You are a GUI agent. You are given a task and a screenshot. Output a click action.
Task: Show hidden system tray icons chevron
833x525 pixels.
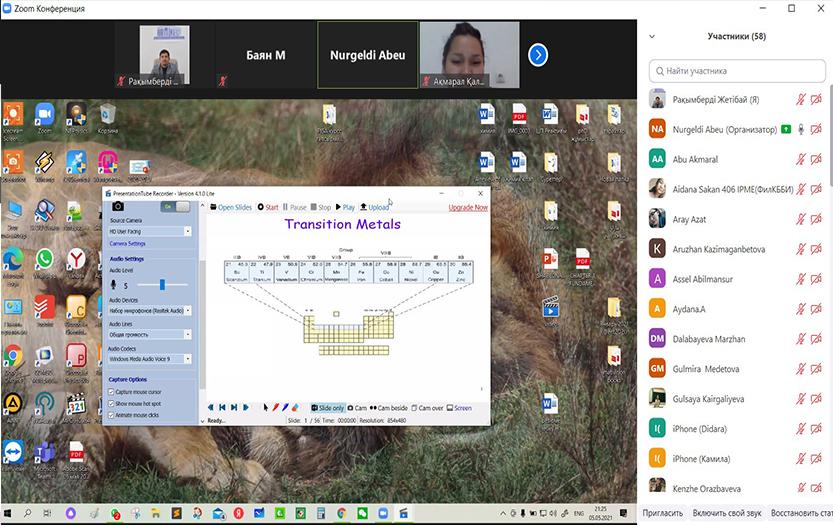pos(503,513)
